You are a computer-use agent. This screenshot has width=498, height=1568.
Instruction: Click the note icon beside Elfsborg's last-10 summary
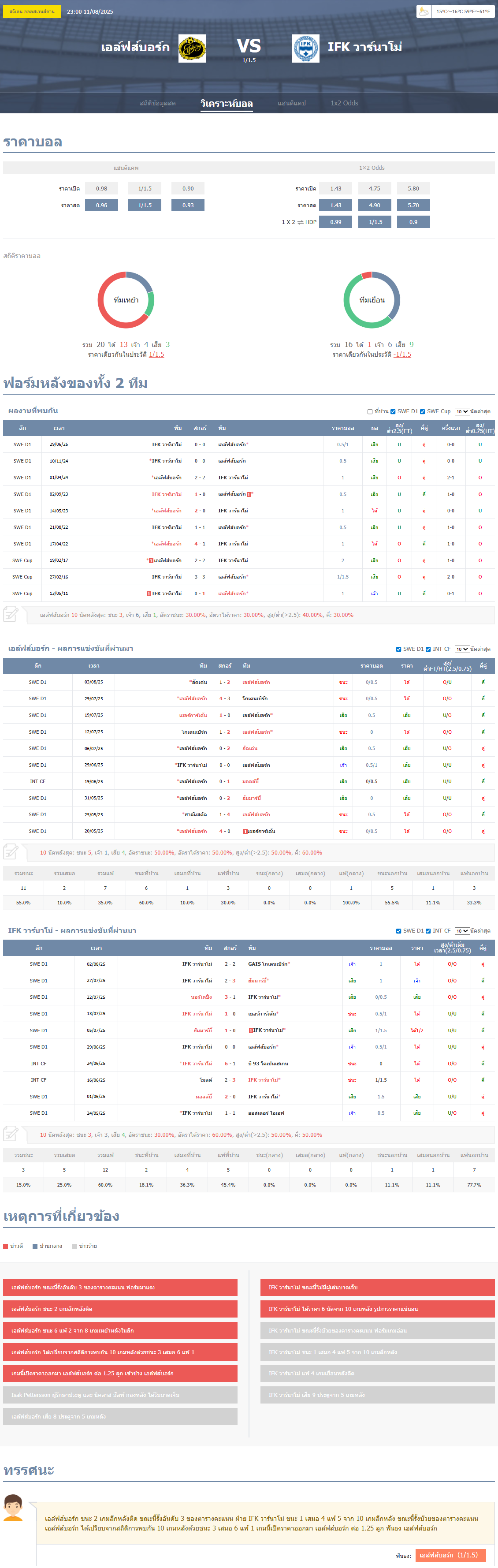pyautogui.click(x=10, y=851)
